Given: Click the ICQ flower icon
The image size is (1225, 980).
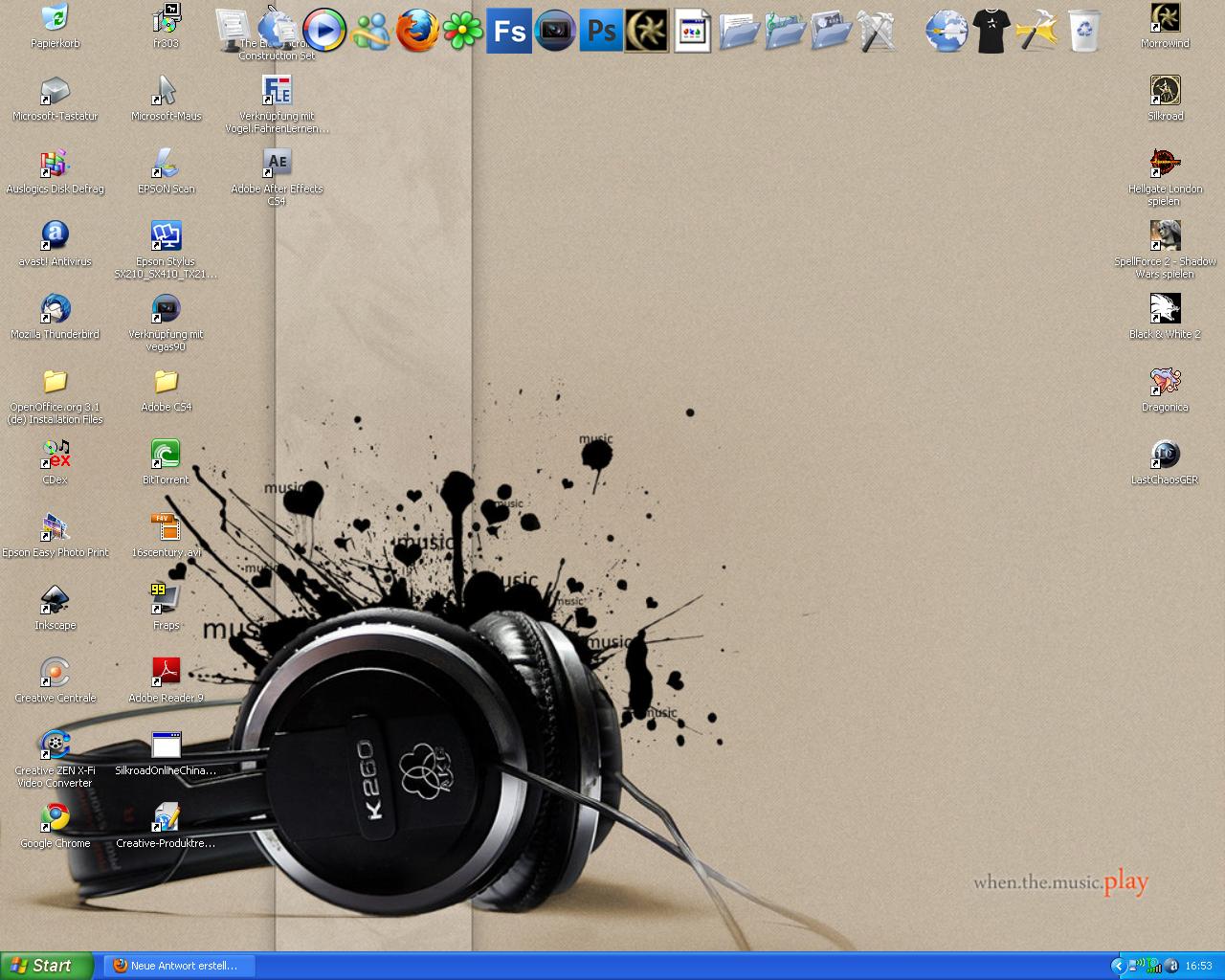Looking at the screenshot, I should click(x=463, y=31).
